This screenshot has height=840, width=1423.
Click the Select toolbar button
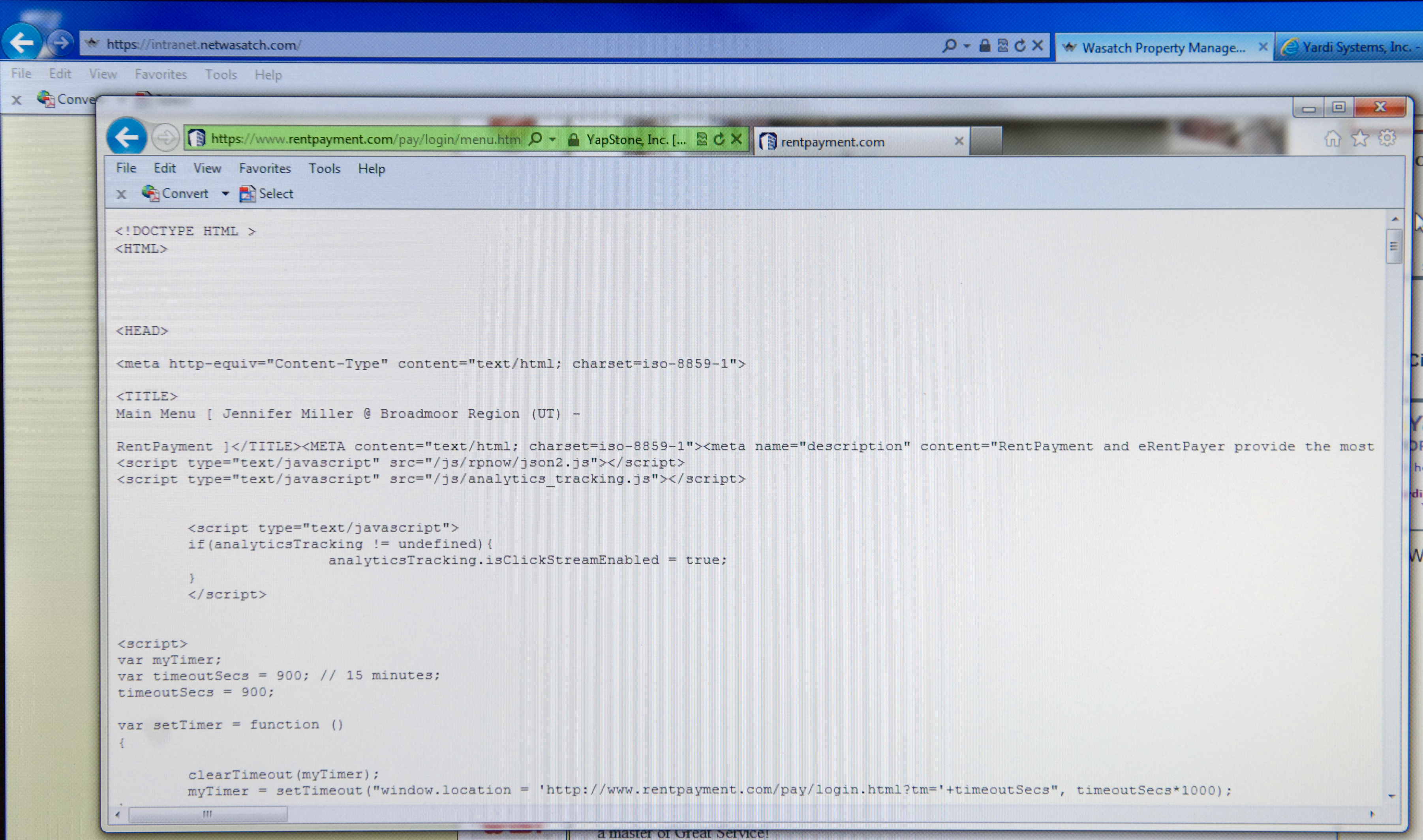click(267, 193)
